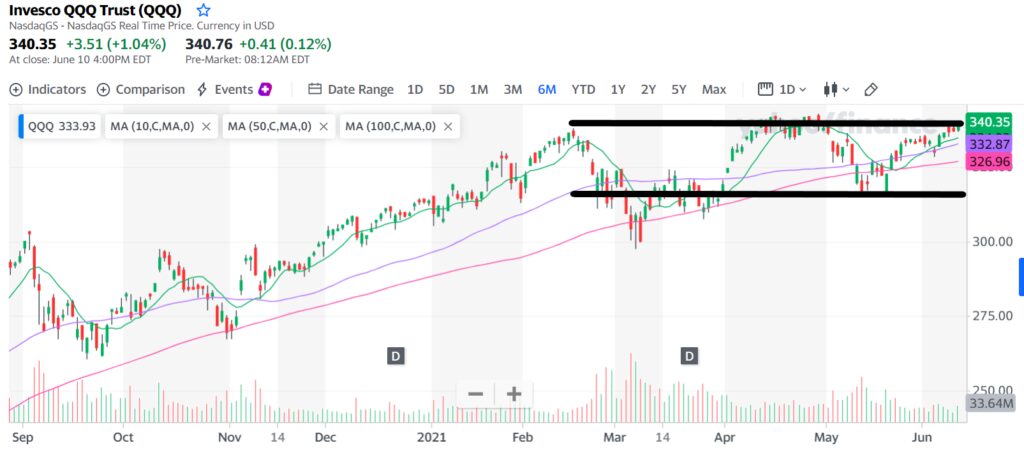Screen dimensions: 1024x464
Task: Open the Comparison tool
Action: click(x=141, y=90)
